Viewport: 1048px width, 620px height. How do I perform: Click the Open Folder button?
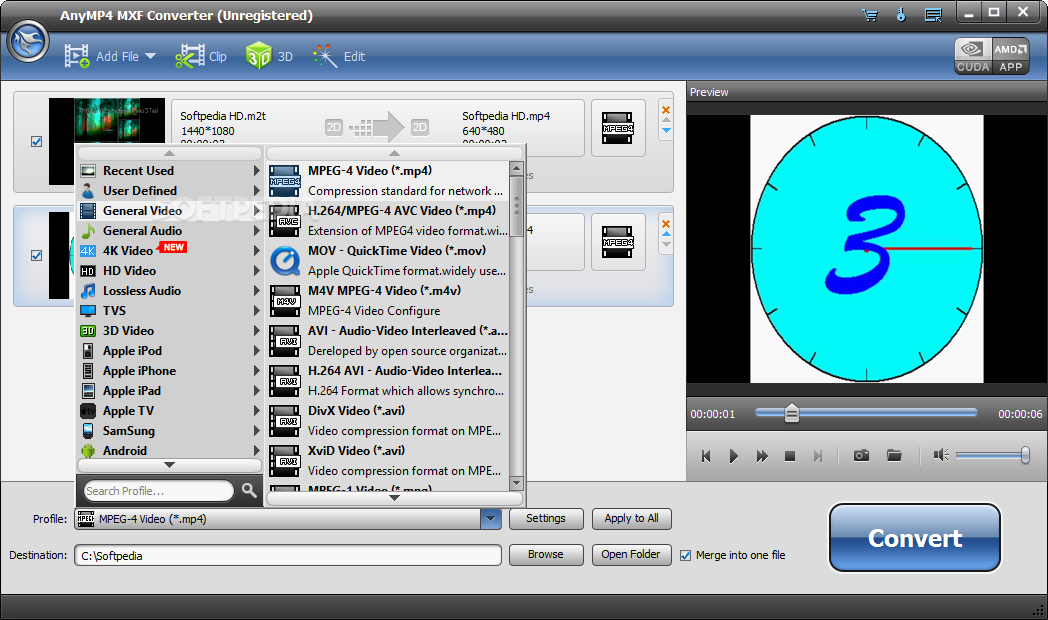click(x=631, y=555)
